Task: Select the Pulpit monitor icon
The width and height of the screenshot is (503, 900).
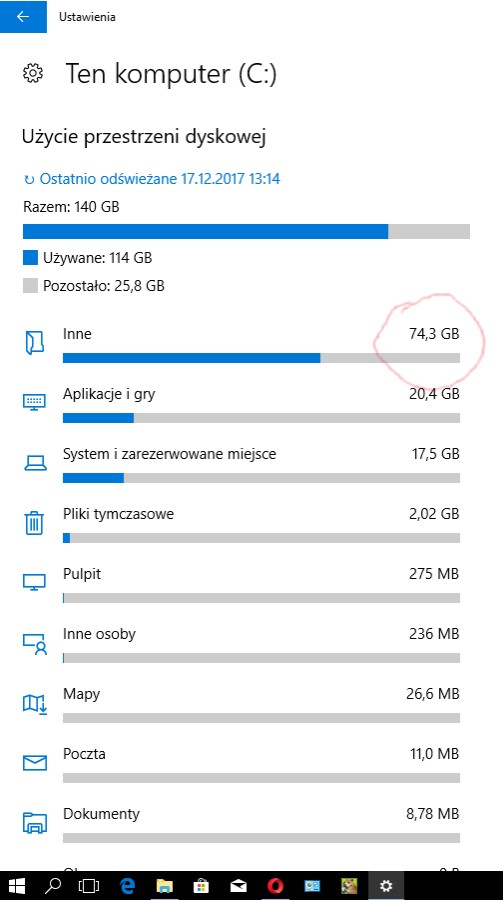Action: click(x=34, y=582)
